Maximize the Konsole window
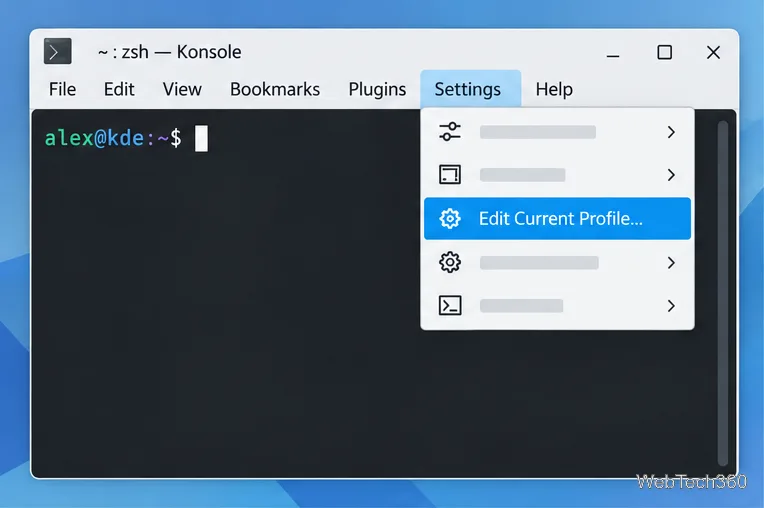764x508 pixels. point(665,52)
